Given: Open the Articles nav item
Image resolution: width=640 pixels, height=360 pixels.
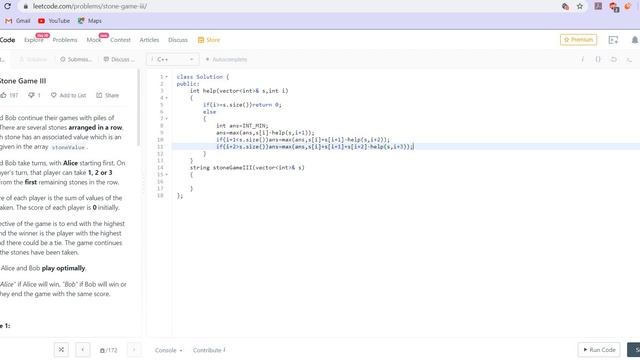Looking at the screenshot, I should pyautogui.click(x=149, y=40).
